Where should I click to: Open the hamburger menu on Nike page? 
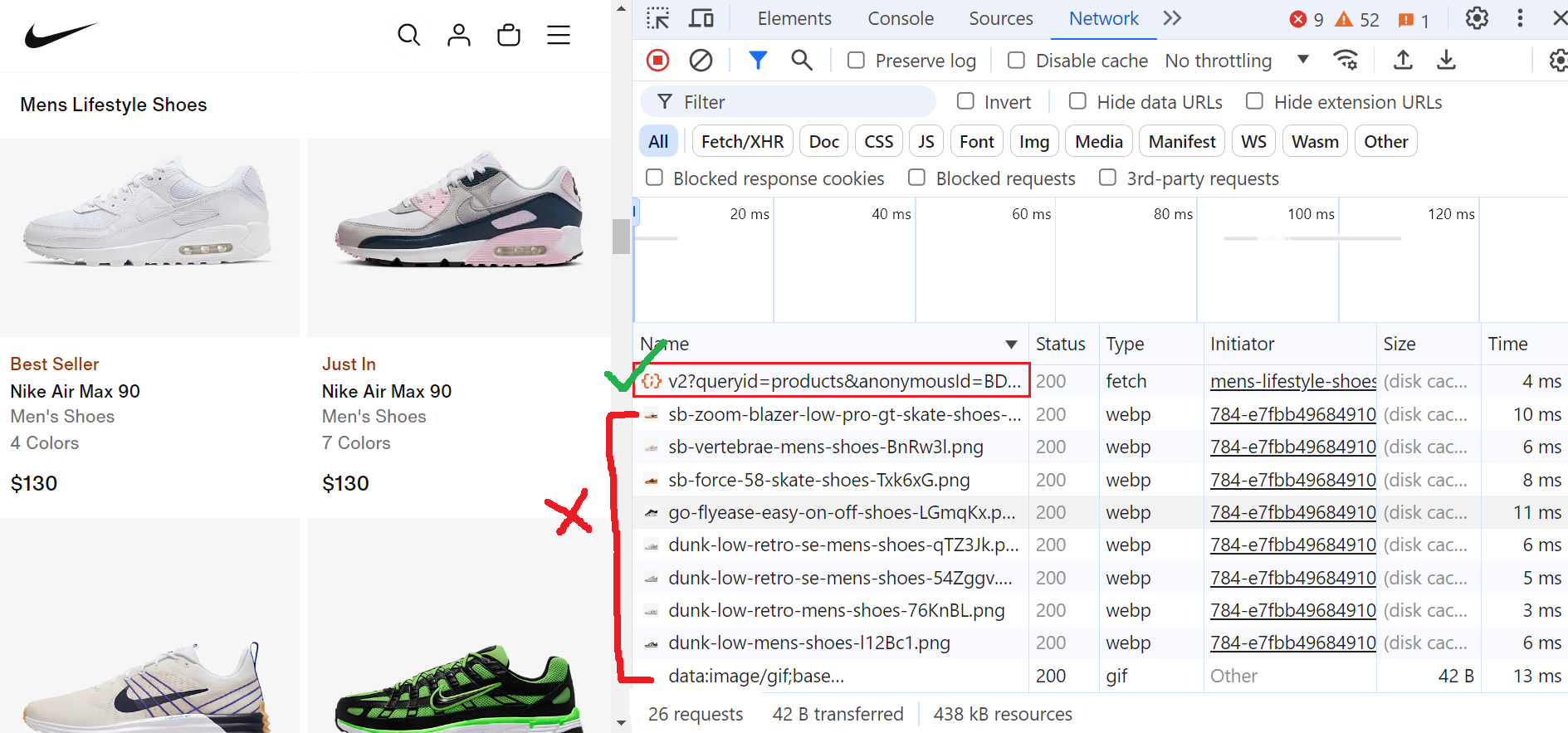(x=559, y=35)
